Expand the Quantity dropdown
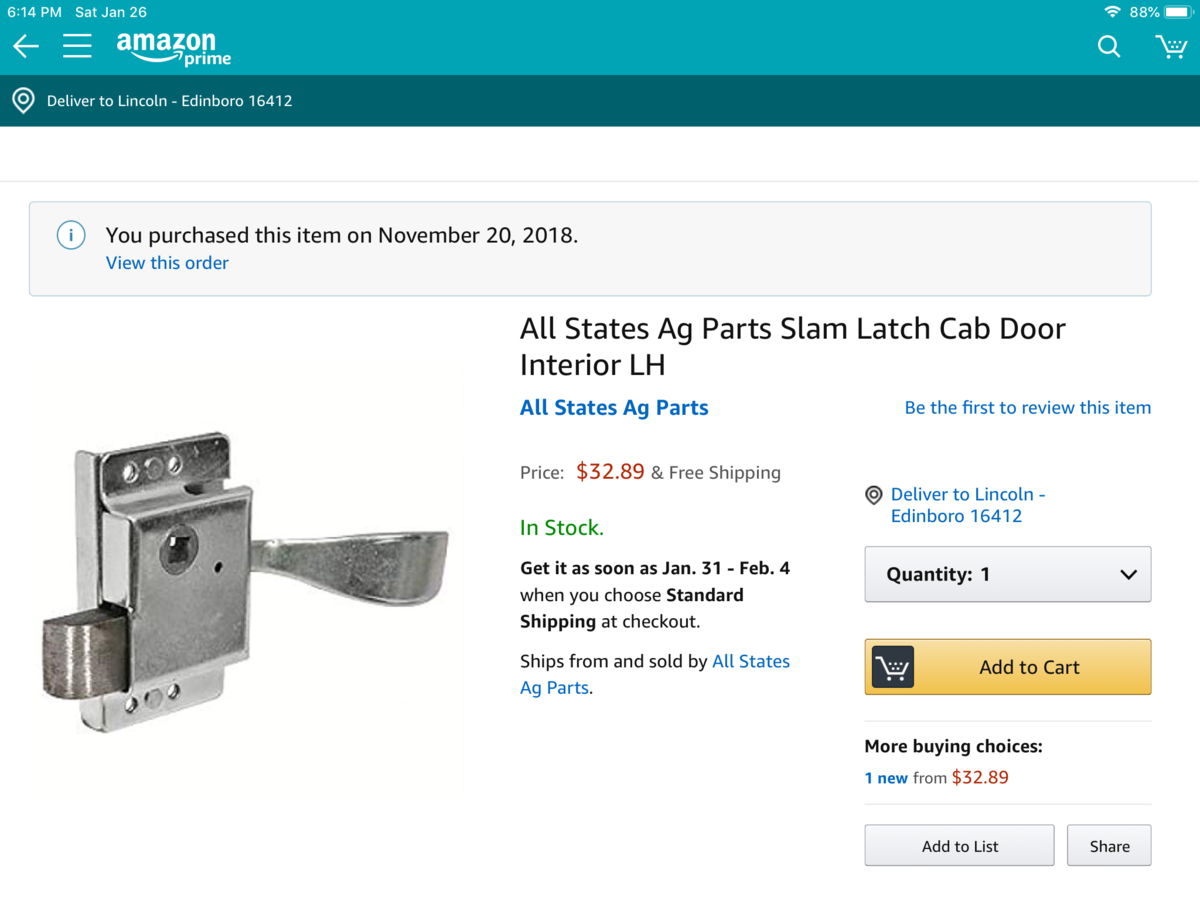This screenshot has width=1200, height=900. coord(1007,574)
